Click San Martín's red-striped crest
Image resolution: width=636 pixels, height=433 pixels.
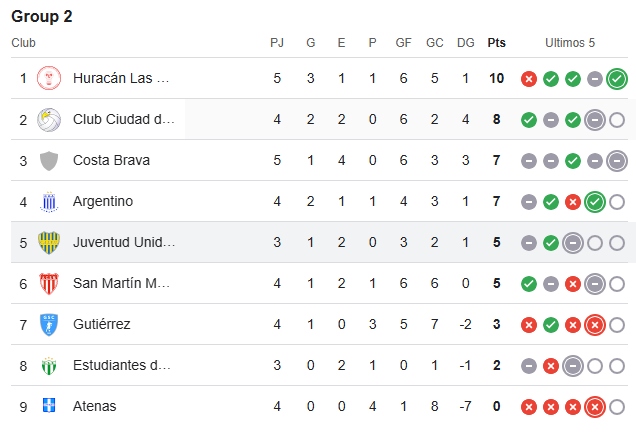[x=49, y=283]
